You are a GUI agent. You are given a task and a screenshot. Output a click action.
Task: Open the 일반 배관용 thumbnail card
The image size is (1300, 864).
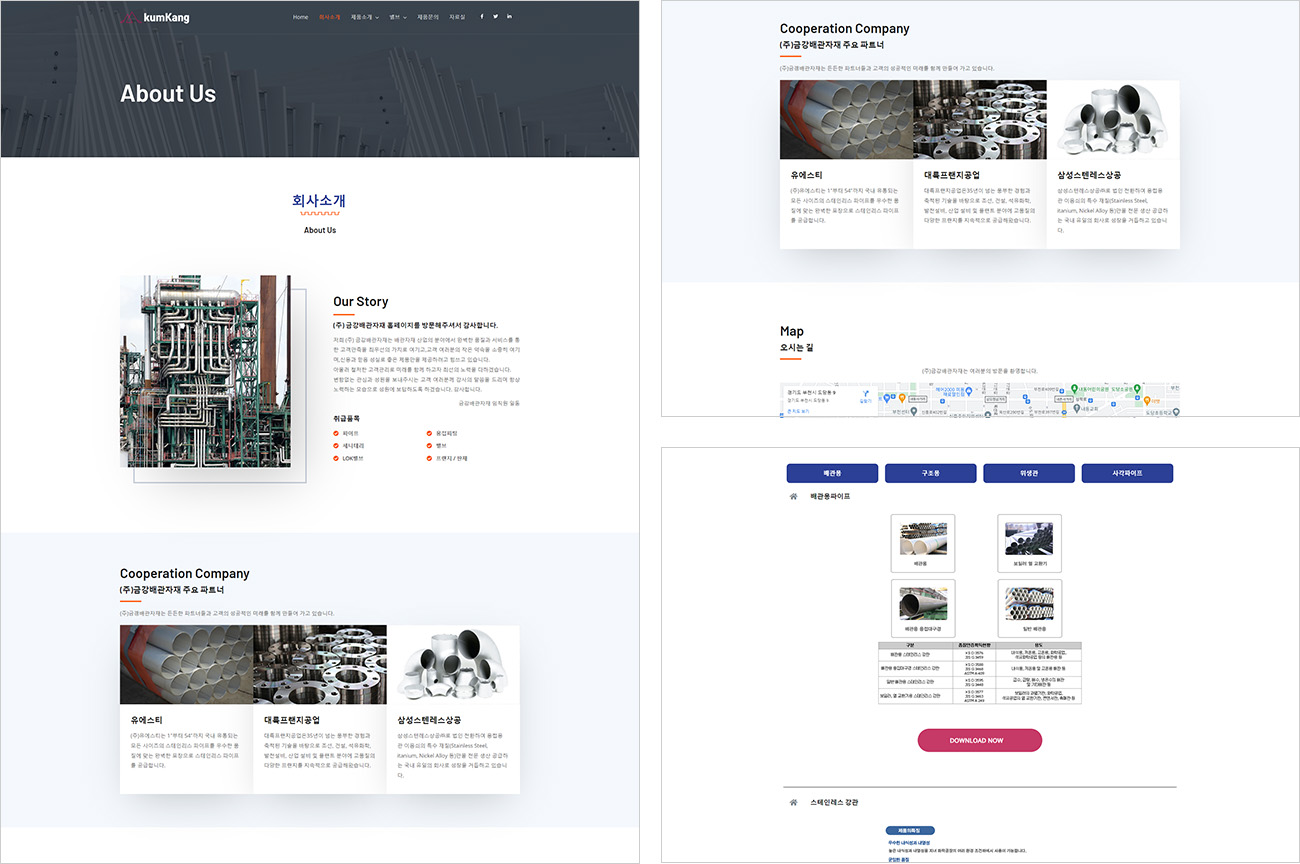coord(1029,608)
